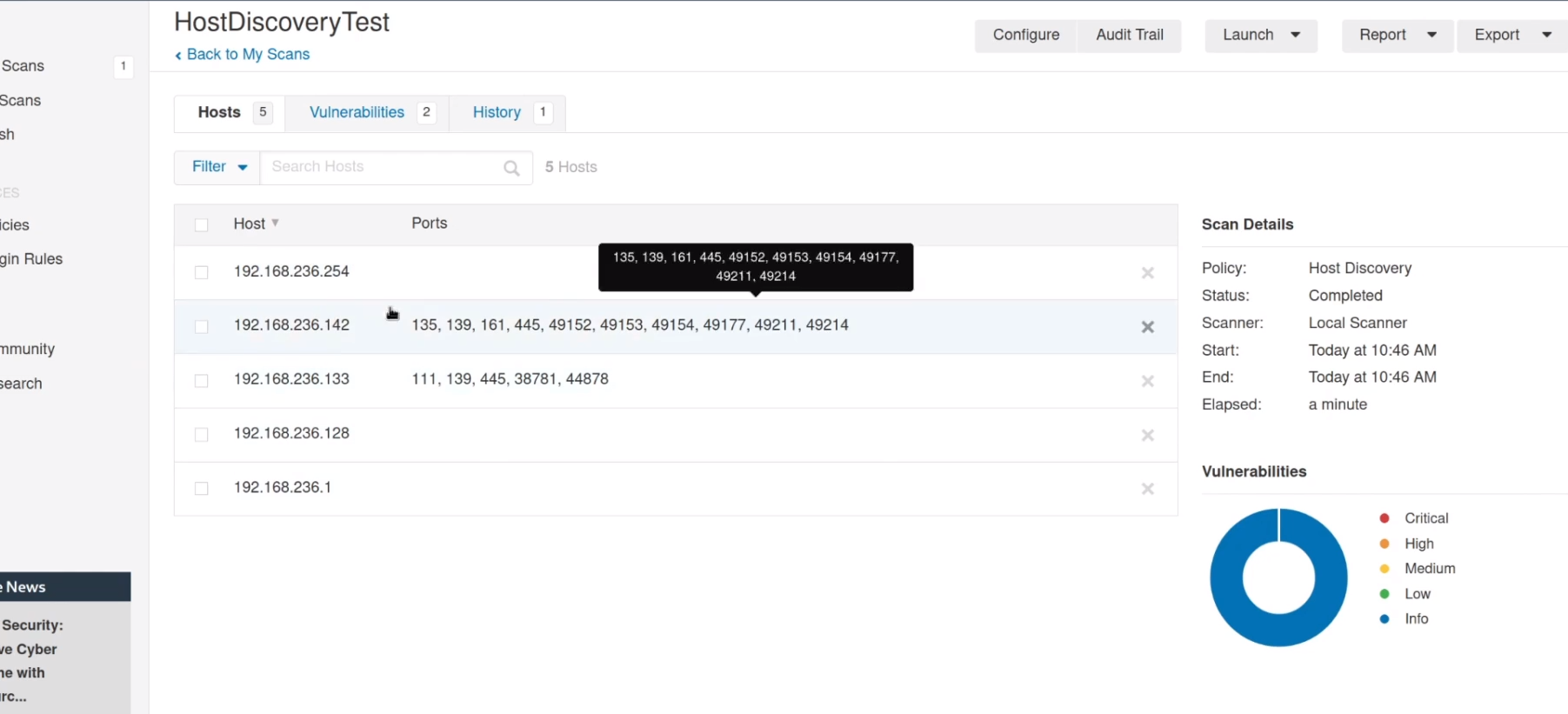Click X icon for host 192.168.236.133
Viewport: 1568px width, 714px height.
[1147, 381]
